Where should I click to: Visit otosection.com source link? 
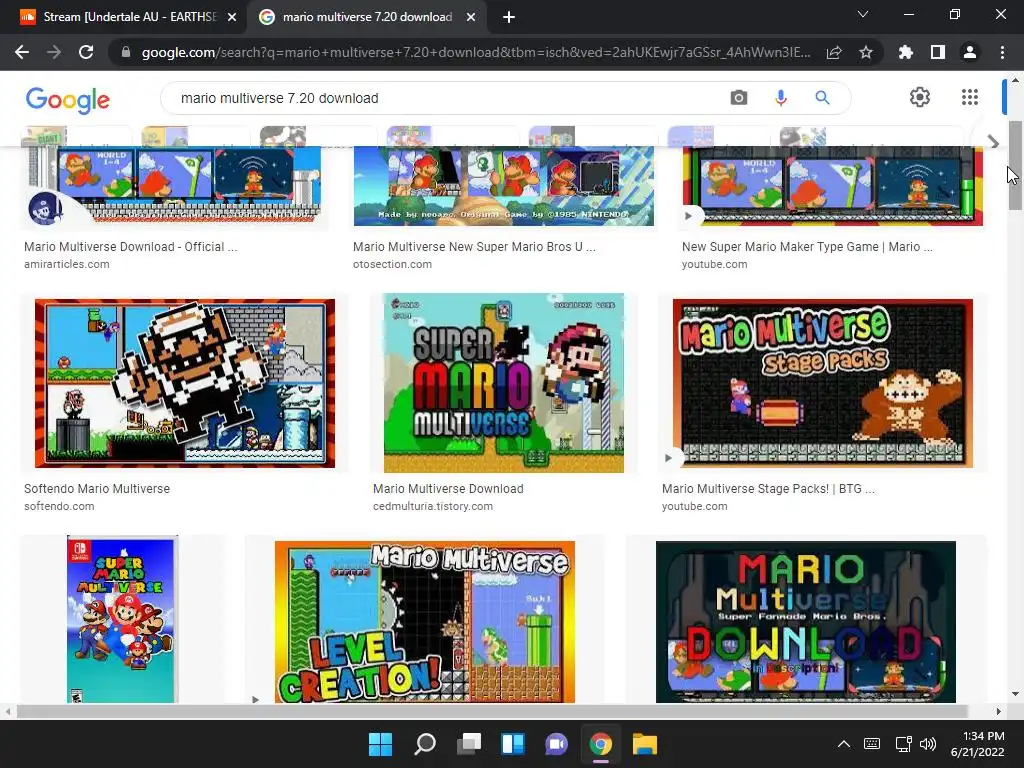click(x=392, y=264)
